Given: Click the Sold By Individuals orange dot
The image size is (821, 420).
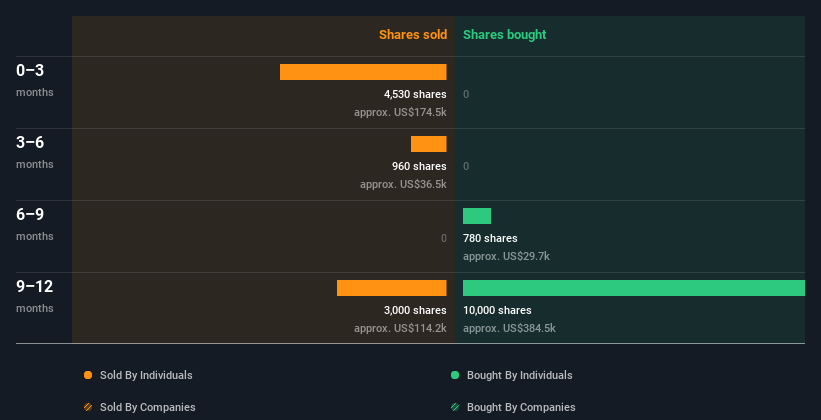Looking at the screenshot, I should [88, 375].
